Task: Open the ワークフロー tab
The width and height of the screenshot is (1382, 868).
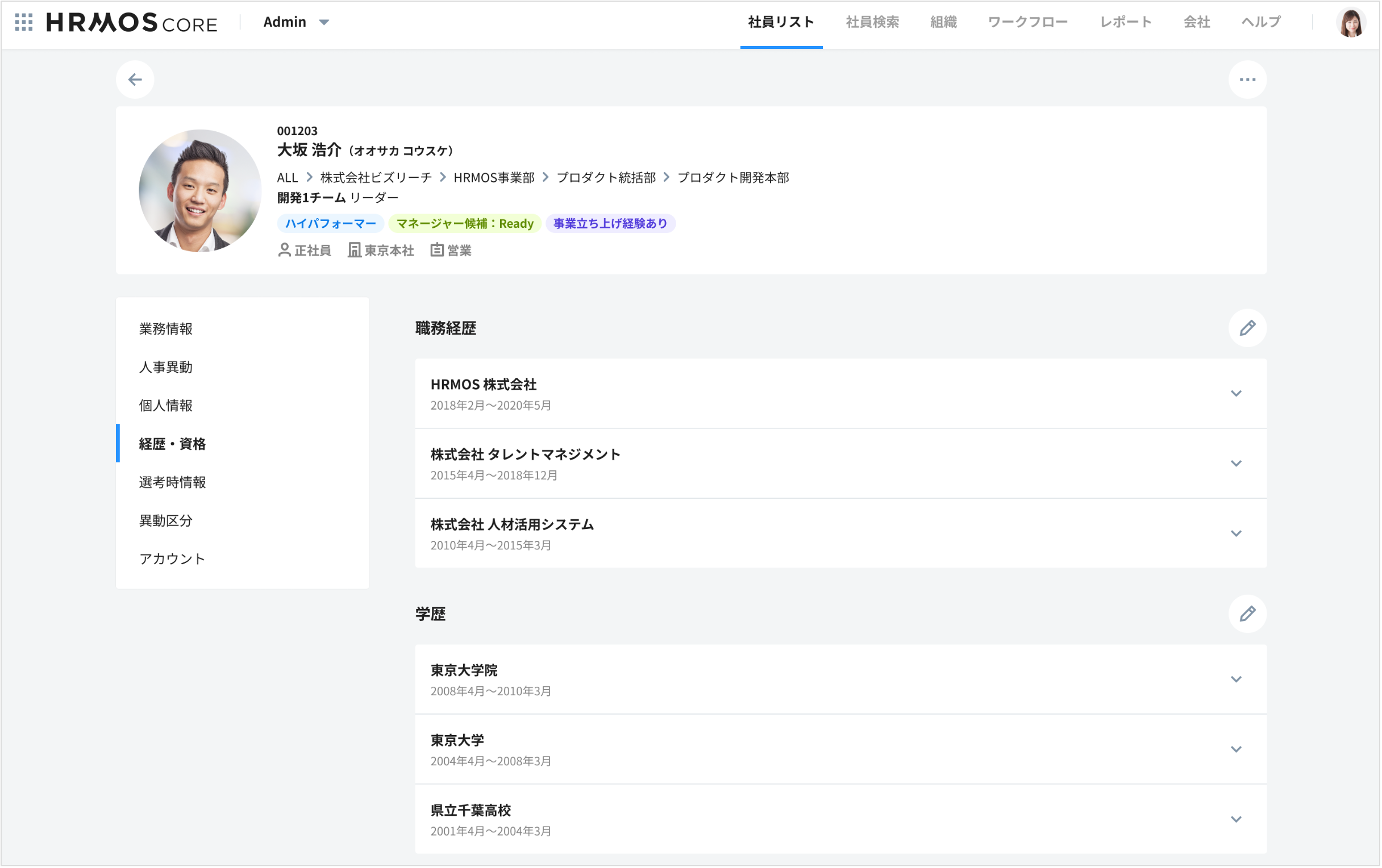Action: pyautogui.click(x=1028, y=22)
